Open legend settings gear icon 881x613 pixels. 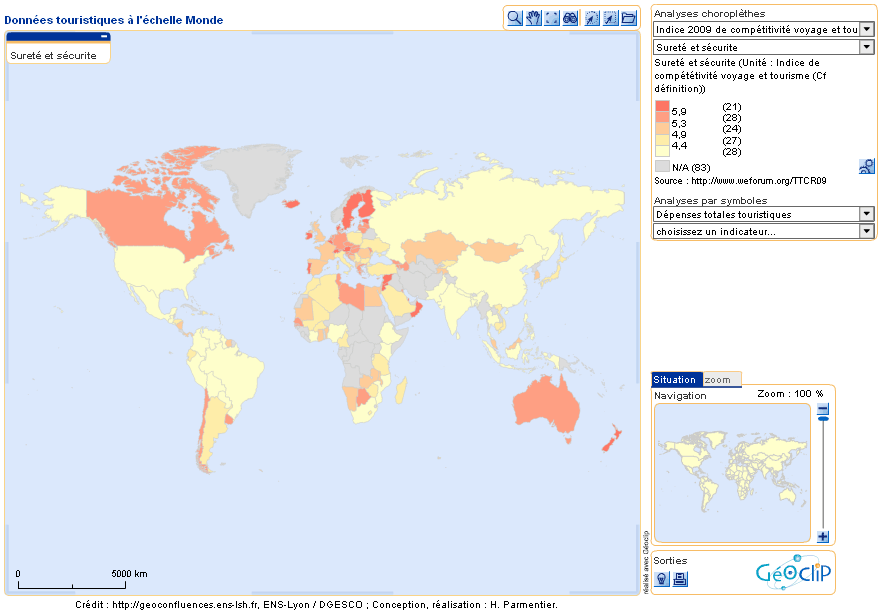[867, 166]
